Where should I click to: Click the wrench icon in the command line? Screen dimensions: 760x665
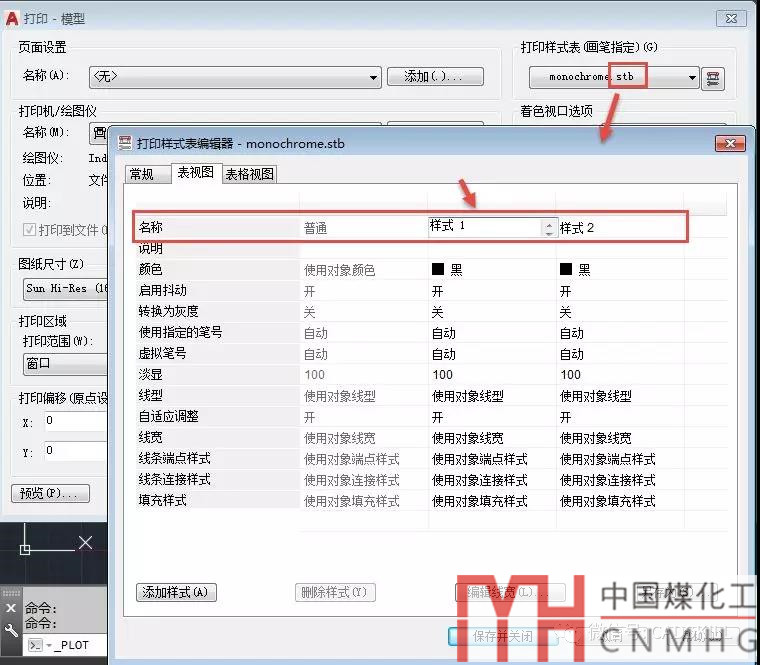tap(11, 631)
